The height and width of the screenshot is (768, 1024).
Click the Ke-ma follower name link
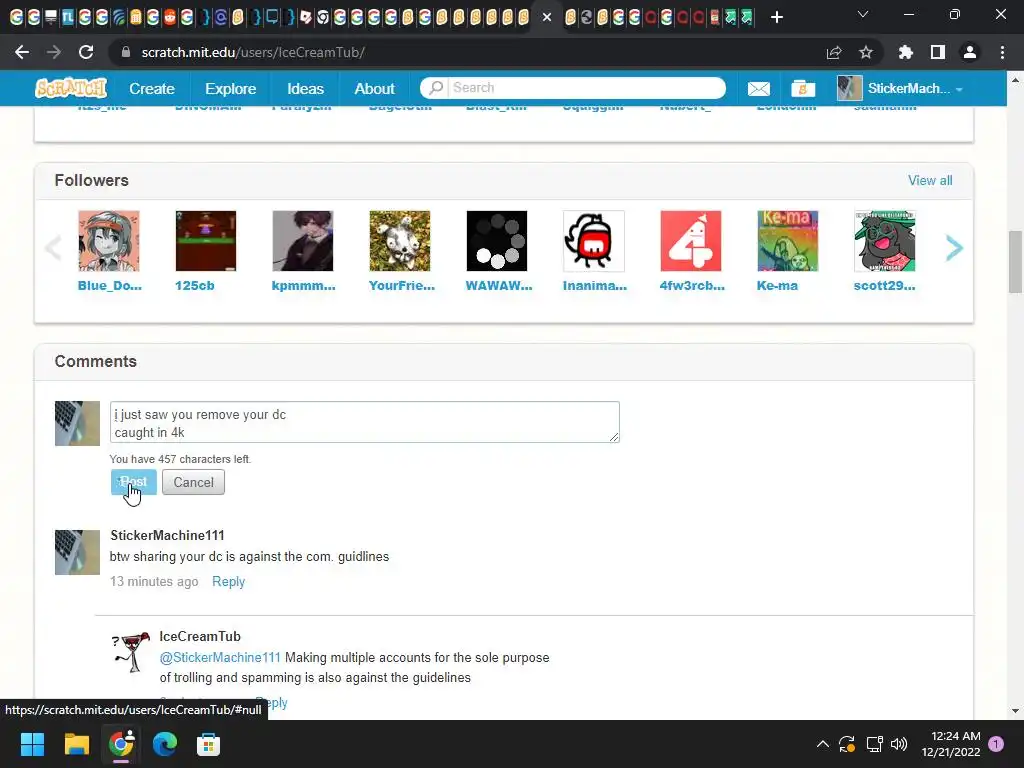pyautogui.click(x=777, y=285)
